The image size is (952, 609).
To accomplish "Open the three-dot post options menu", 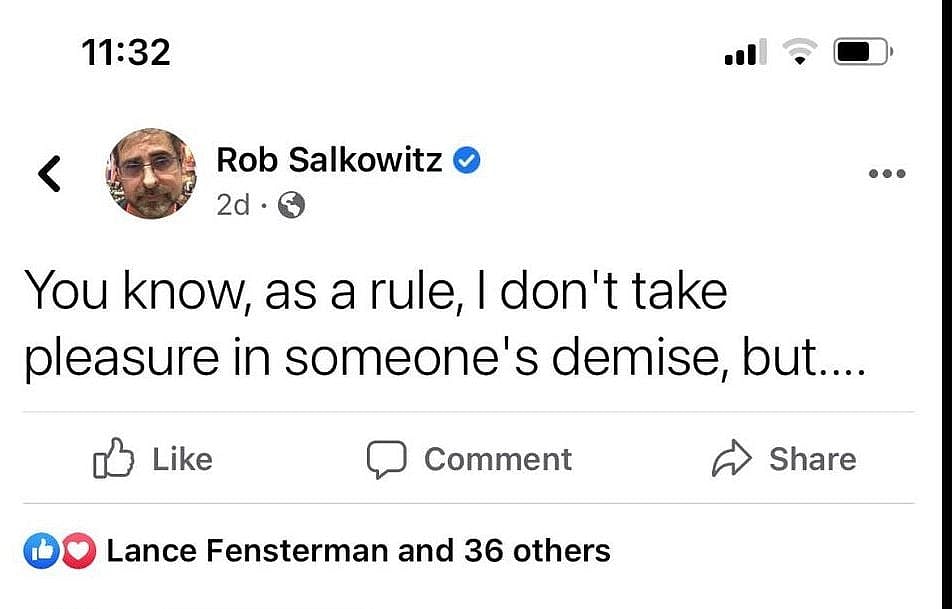I will [886, 174].
